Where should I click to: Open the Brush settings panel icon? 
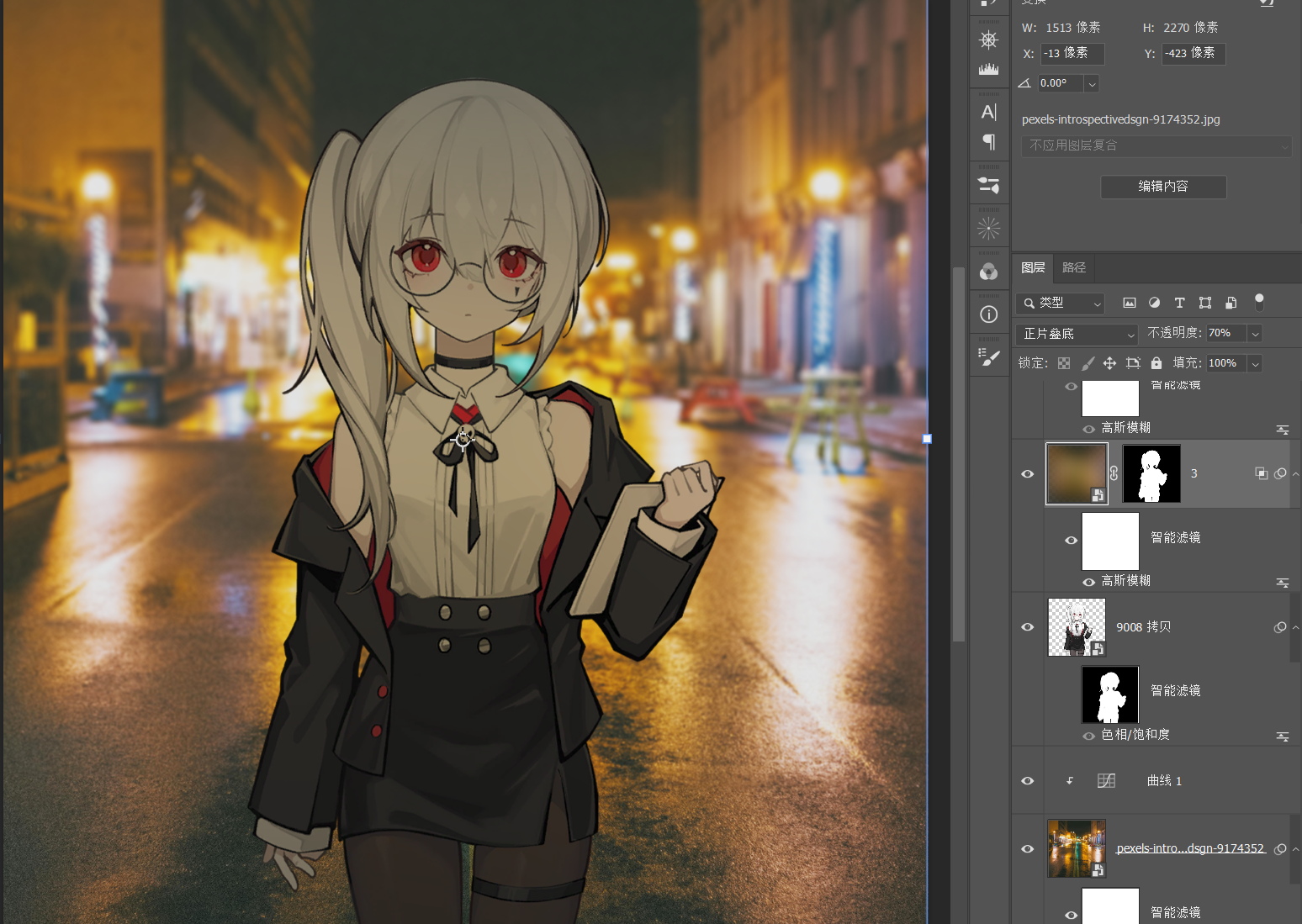pos(989,357)
